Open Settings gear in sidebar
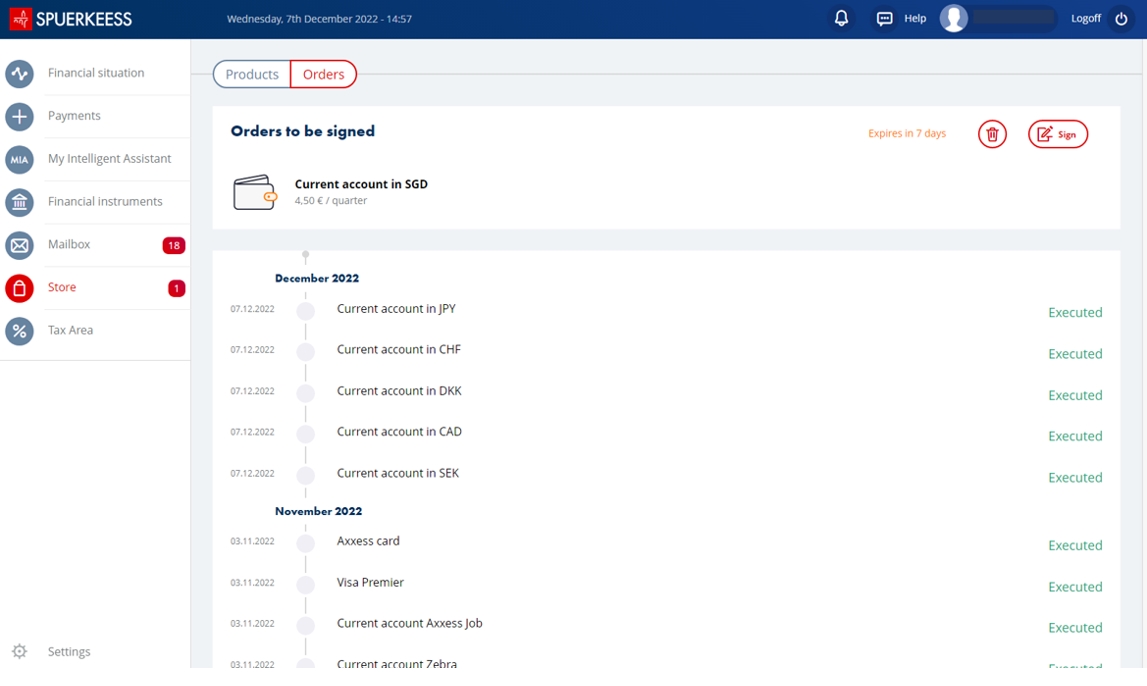 click(x=20, y=652)
